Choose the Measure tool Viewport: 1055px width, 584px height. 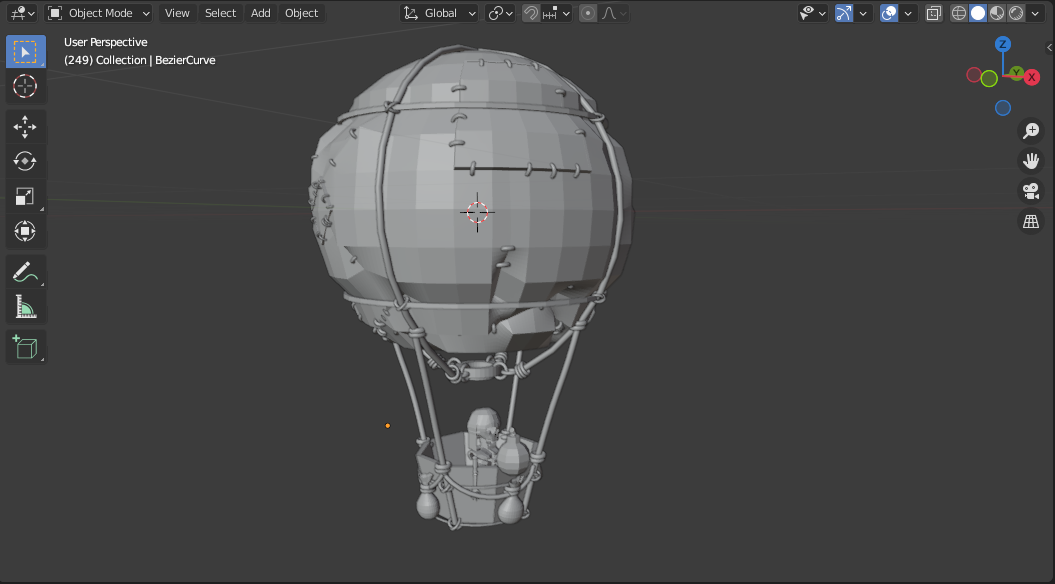(26, 307)
